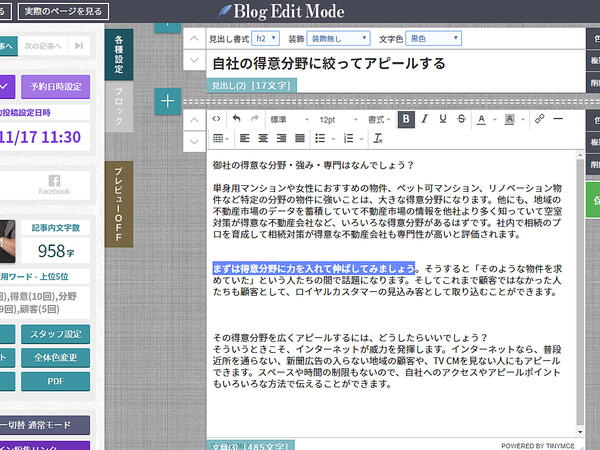The image size is (600, 450).
Task: Toggle bold formatting
Action: click(x=406, y=119)
